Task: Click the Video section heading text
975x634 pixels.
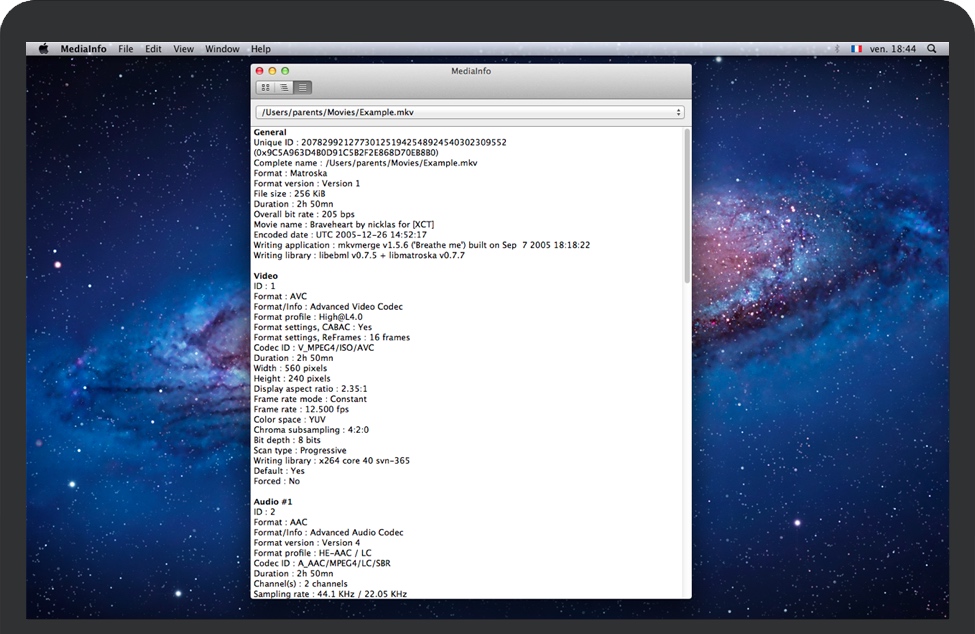Action: tap(266, 276)
